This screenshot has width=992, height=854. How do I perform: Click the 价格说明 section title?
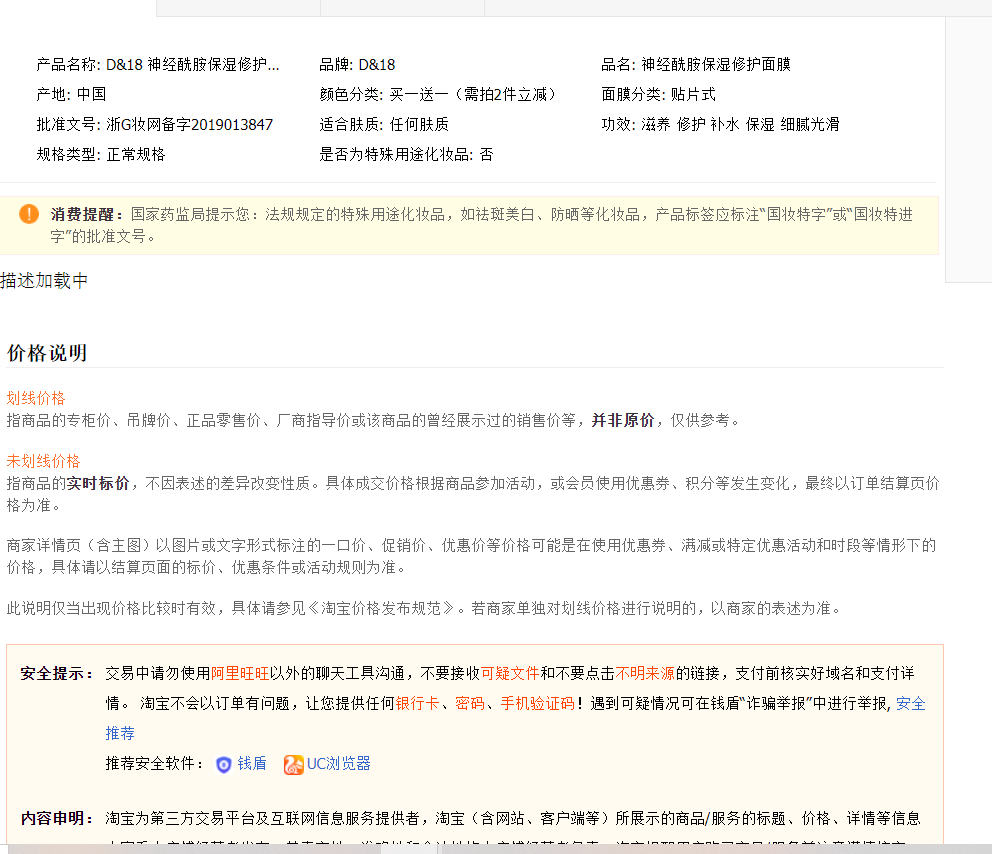tap(47, 353)
